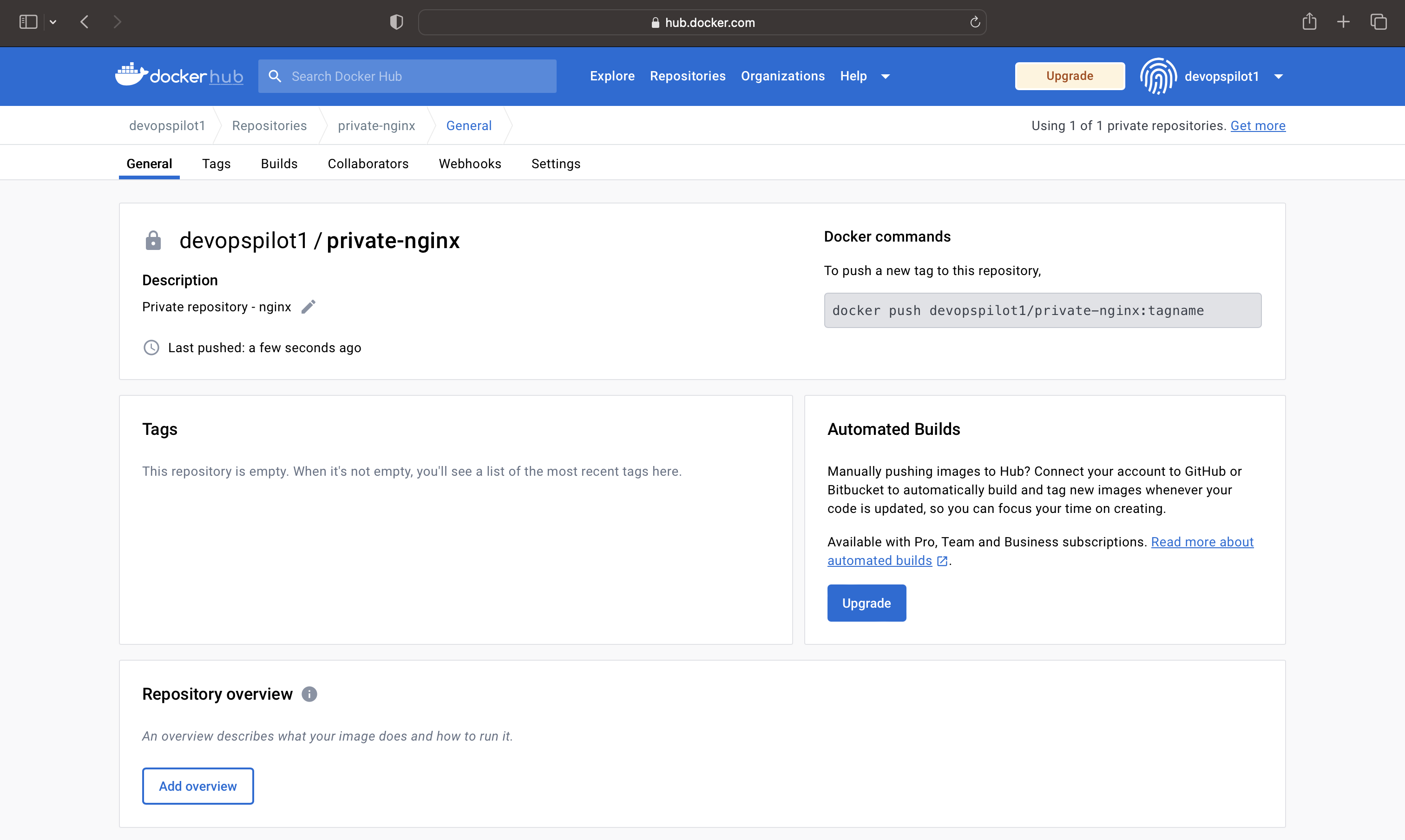Click the 'Repository overview' heading
1405x840 pixels.
(x=217, y=694)
